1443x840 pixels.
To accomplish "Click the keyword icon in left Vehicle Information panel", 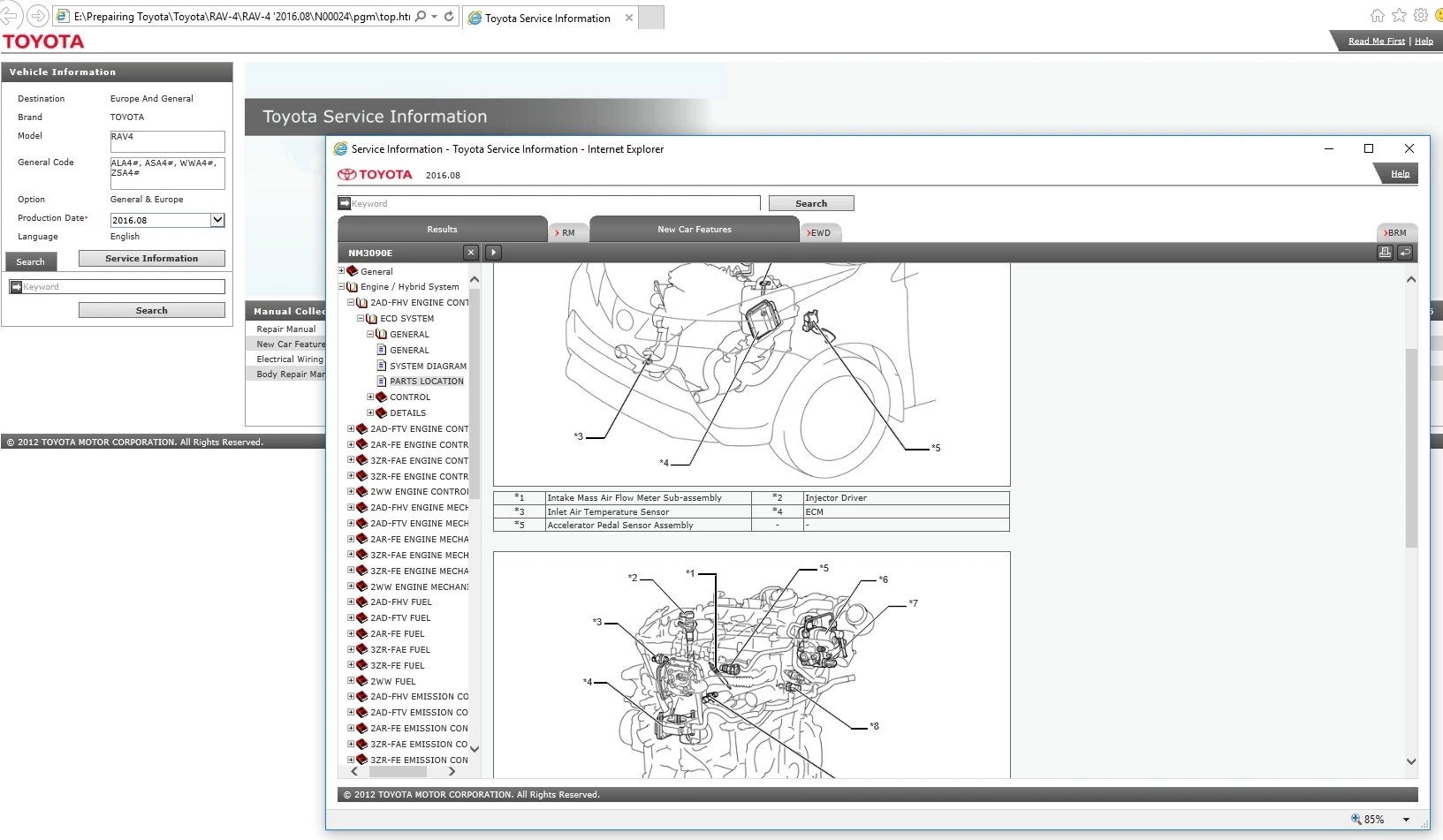I will (x=16, y=287).
